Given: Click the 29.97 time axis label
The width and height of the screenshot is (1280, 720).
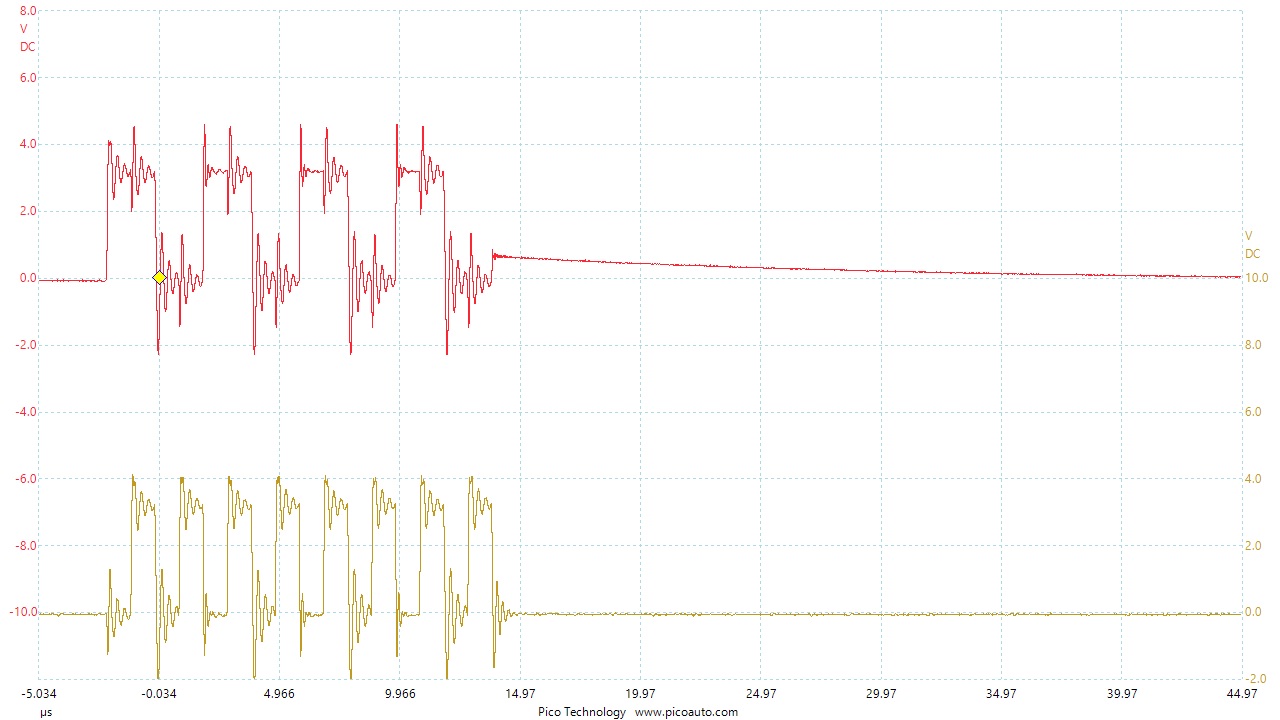Looking at the screenshot, I should [881, 694].
